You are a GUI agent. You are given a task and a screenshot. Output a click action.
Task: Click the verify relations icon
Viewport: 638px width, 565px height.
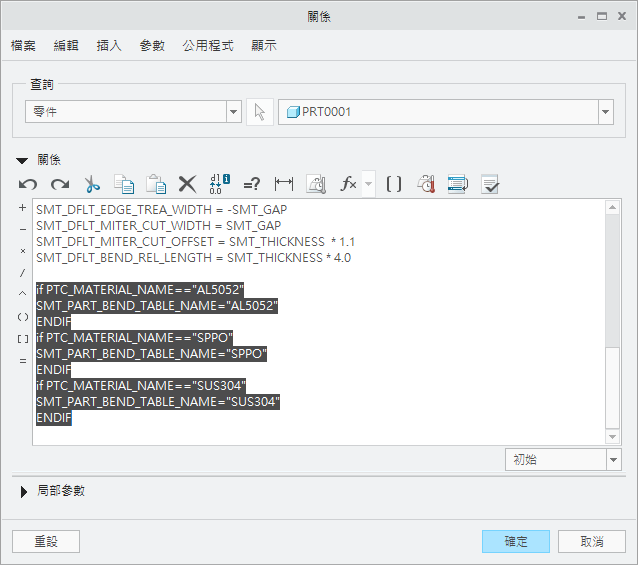[490, 184]
